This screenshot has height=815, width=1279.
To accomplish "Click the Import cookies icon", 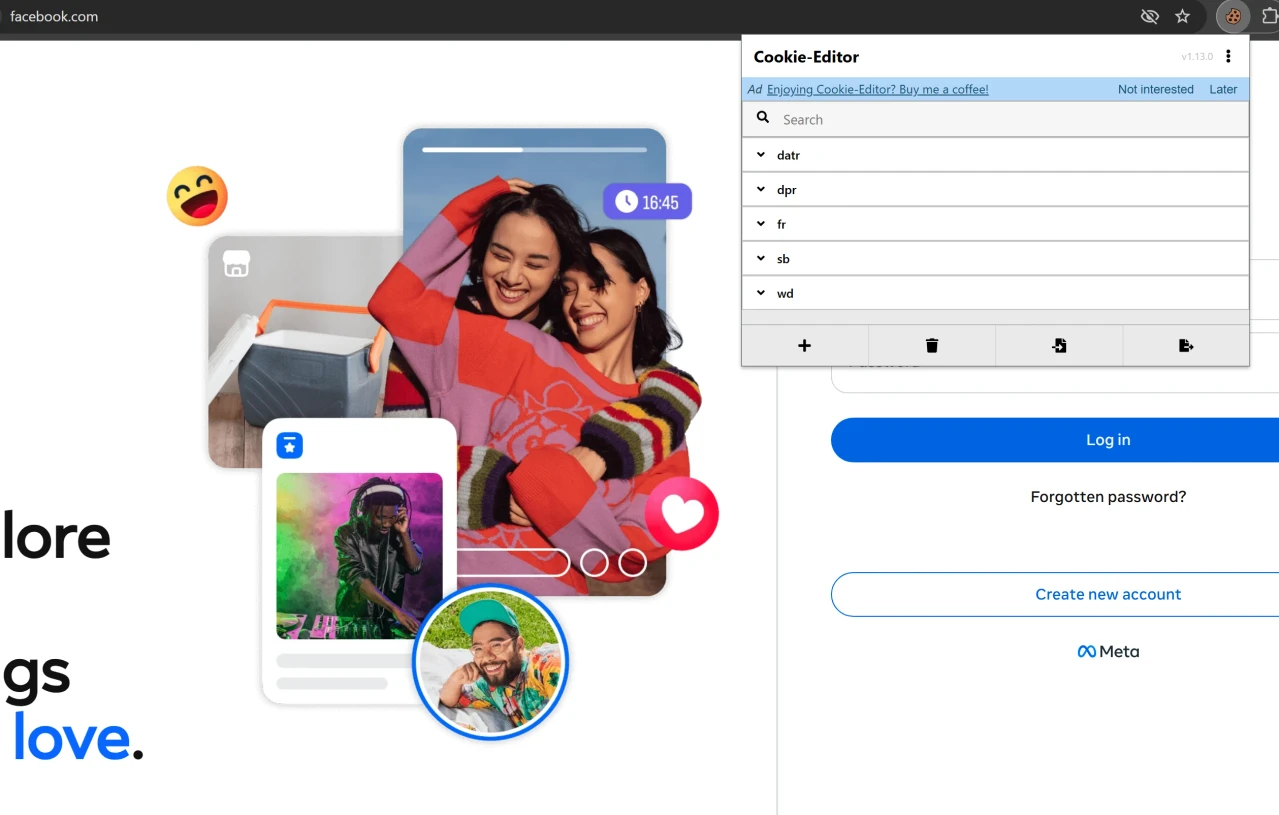I will point(1059,345).
